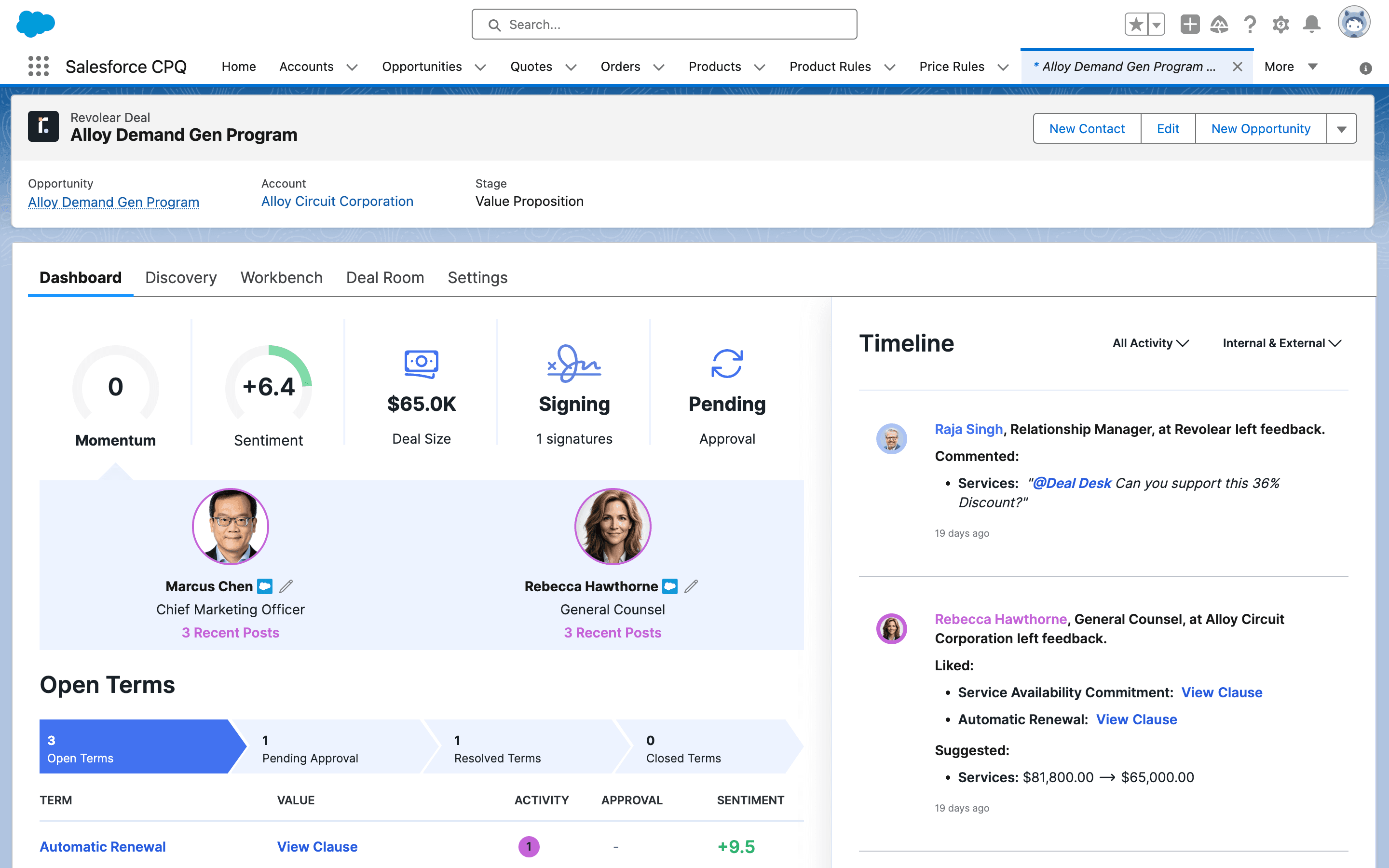The height and width of the screenshot is (868, 1389).
Task: Open the App Launcher grid icon
Action: pos(39,66)
